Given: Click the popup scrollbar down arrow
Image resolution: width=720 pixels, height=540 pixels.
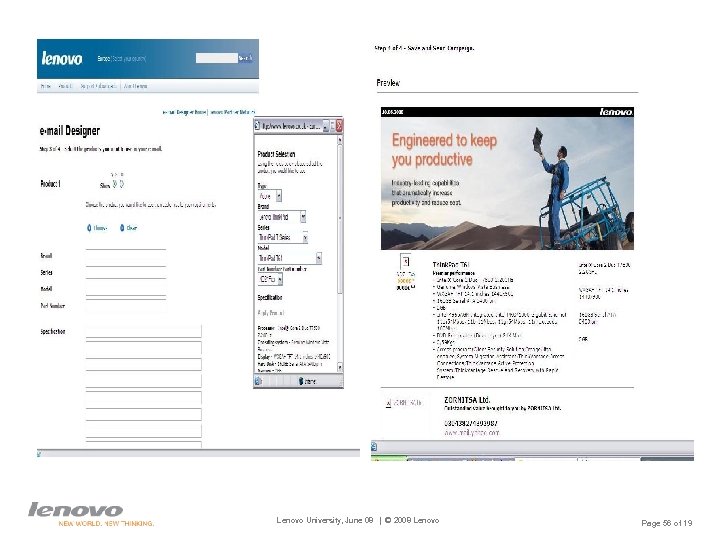Looking at the screenshot, I should point(340,367).
